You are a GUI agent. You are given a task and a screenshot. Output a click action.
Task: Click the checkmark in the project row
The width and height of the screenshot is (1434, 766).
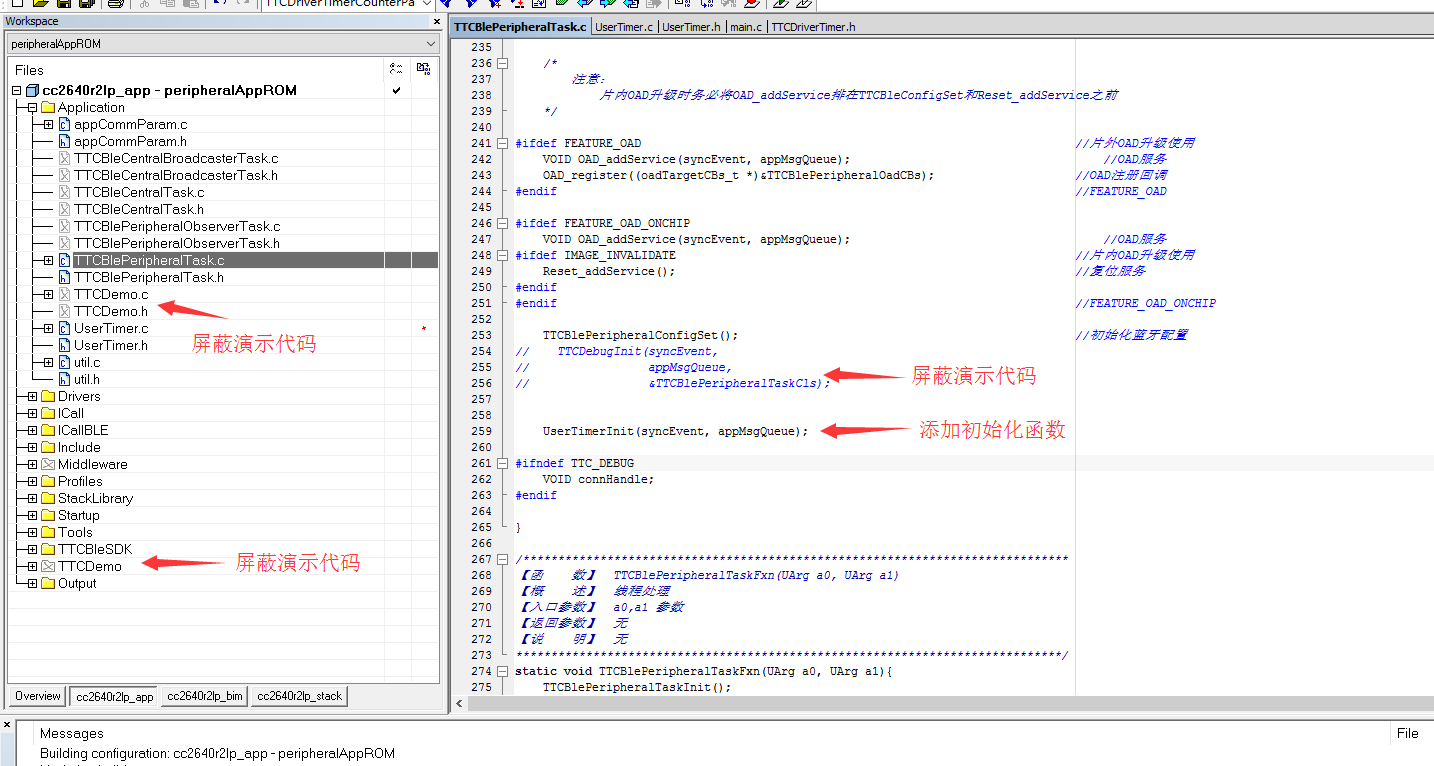(x=396, y=90)
